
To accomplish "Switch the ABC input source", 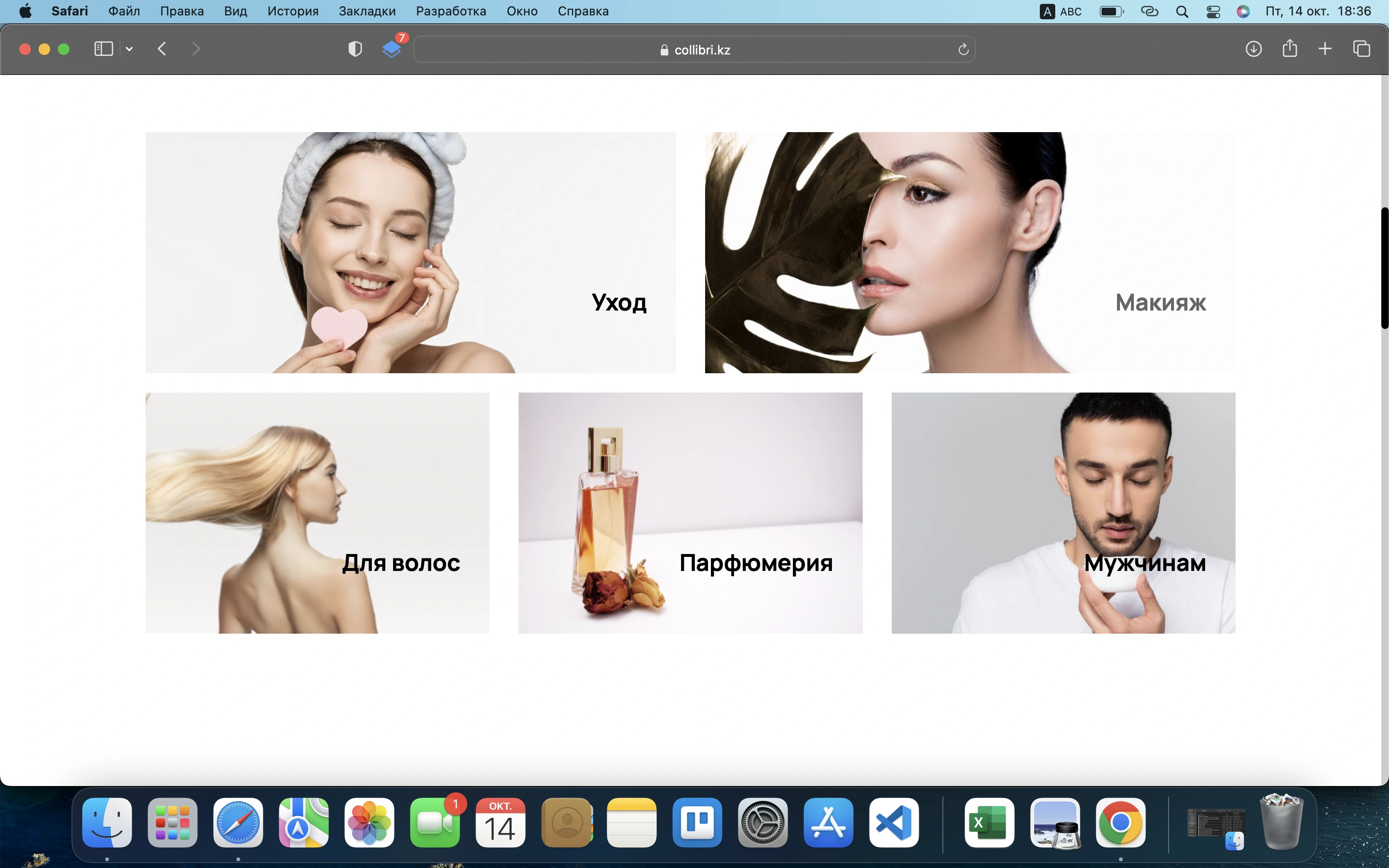I will click(1061, 12).
